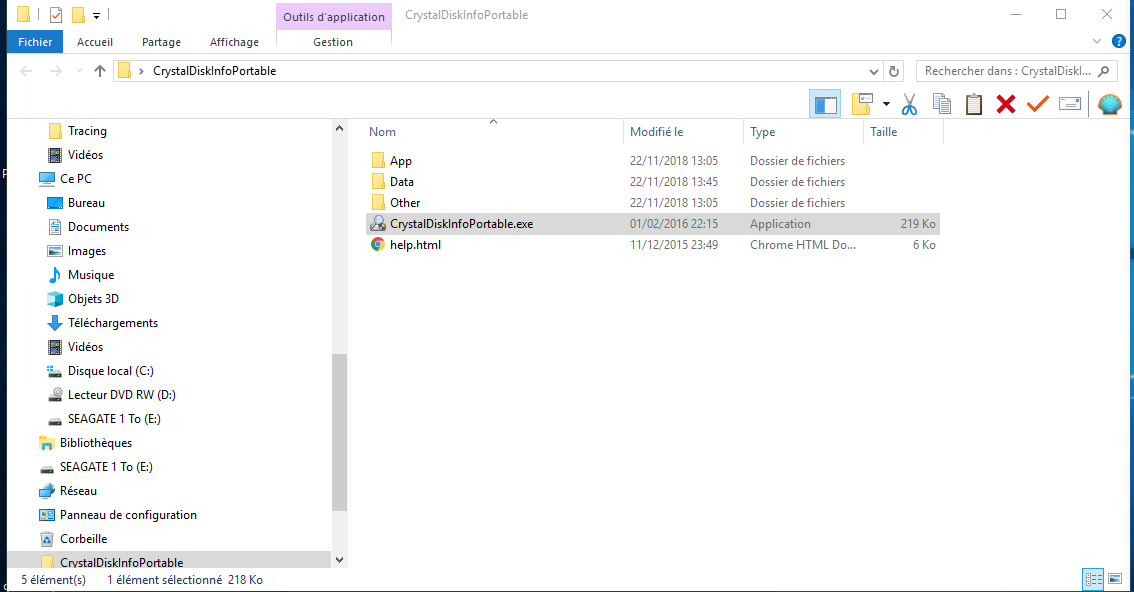Open Téléchargements in the navigation tree
1134x592 pixels.
click(112, 322)
